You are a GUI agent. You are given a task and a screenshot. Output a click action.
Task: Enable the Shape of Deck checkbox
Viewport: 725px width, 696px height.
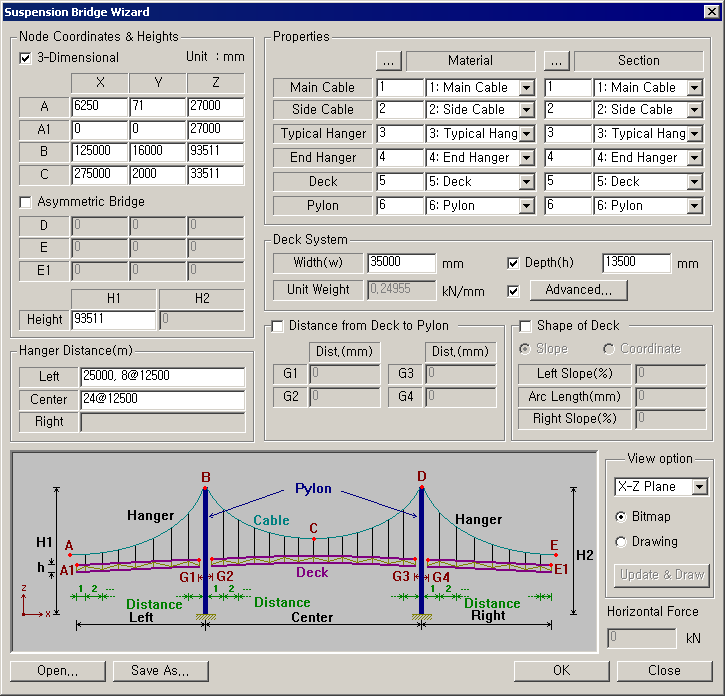tap(526, 326)
